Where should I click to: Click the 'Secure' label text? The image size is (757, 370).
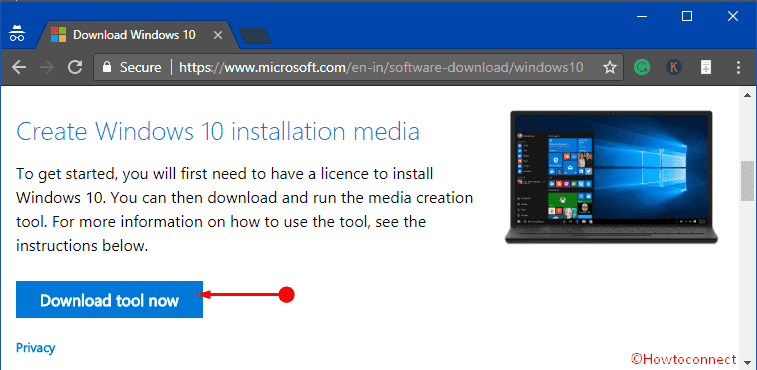pos(140,67)
